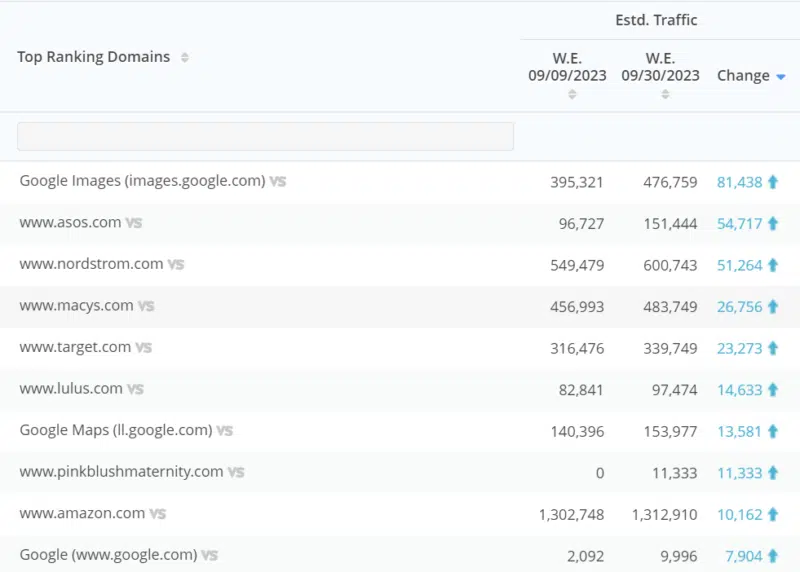Image resolution: width=800 pixels, height=572 pixels.
Task: Select the www.nordstrom.com domain name
Action: tap(91, 264)
